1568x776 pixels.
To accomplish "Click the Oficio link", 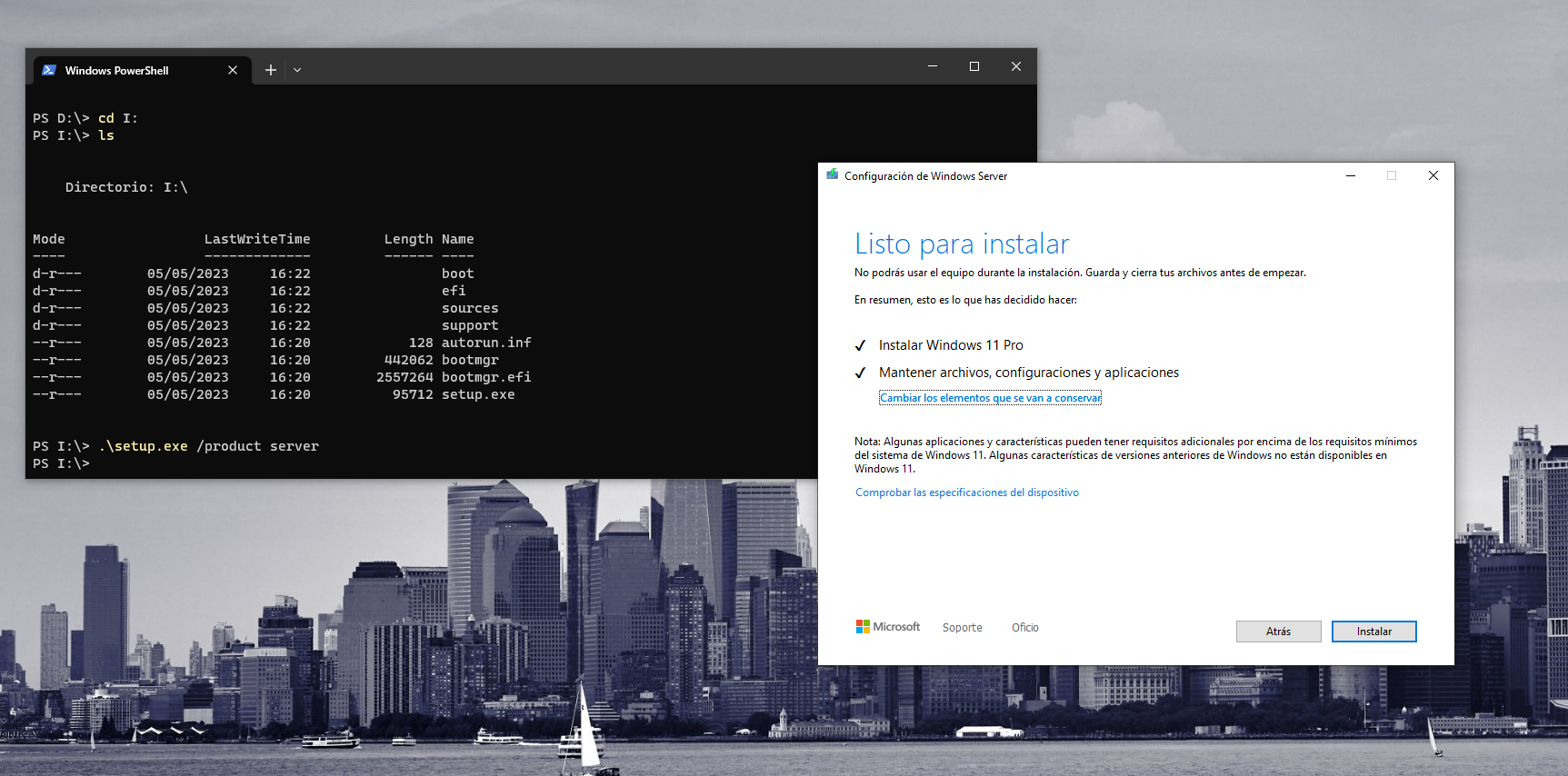I will click(1024, 628).
